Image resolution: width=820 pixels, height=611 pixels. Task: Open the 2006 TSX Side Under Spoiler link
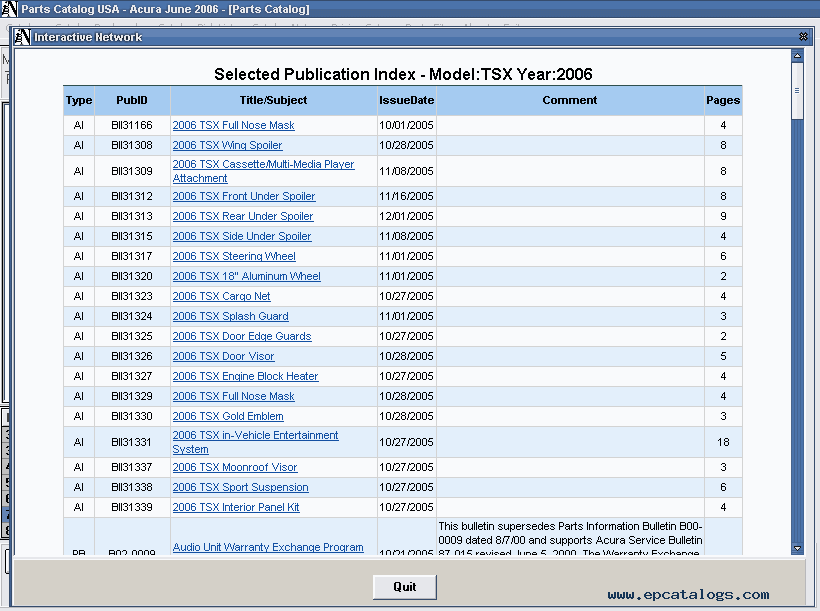pos(242,236)
